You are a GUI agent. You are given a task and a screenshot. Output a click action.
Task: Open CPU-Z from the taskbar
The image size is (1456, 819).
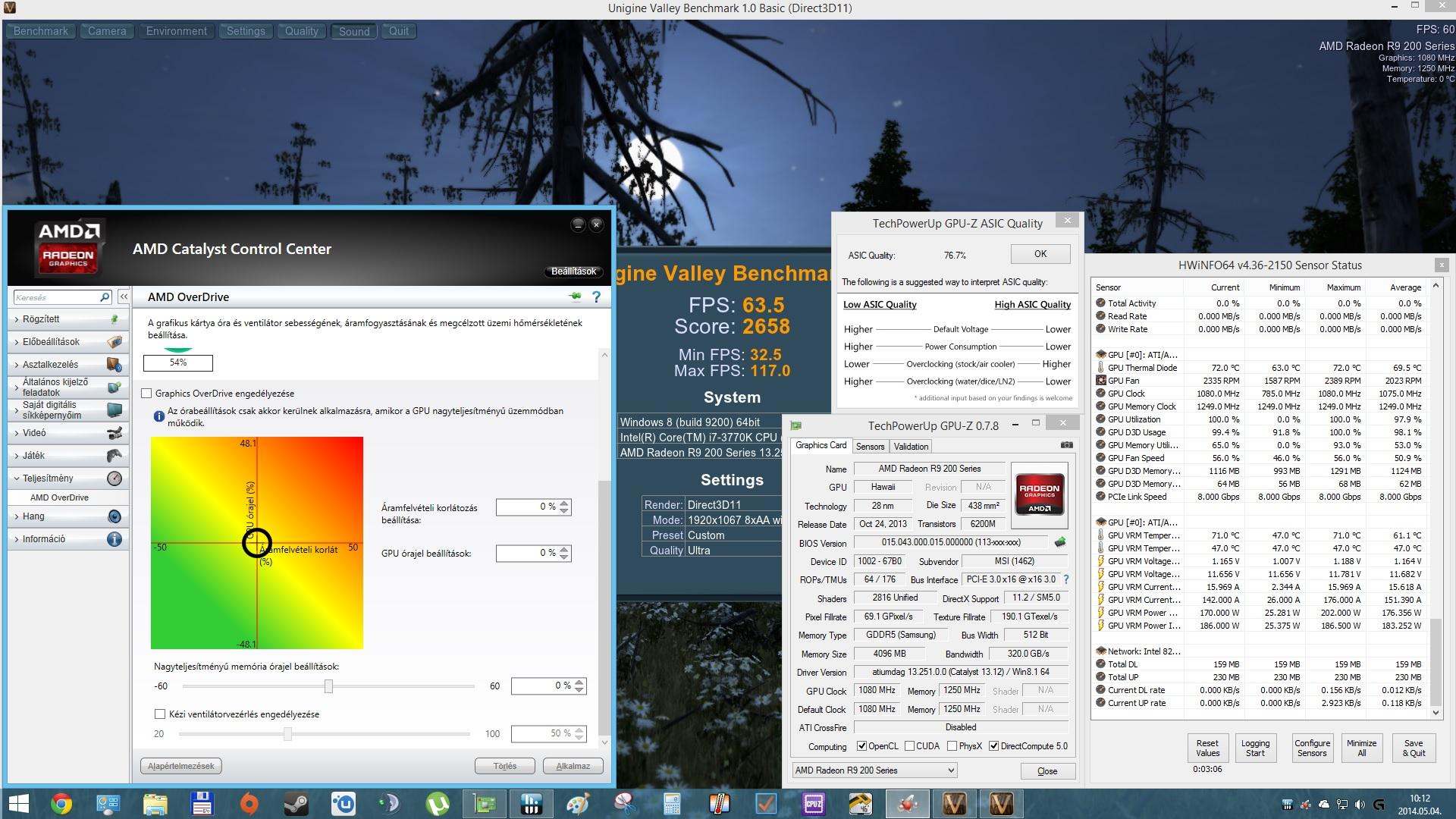pos(813,804)
